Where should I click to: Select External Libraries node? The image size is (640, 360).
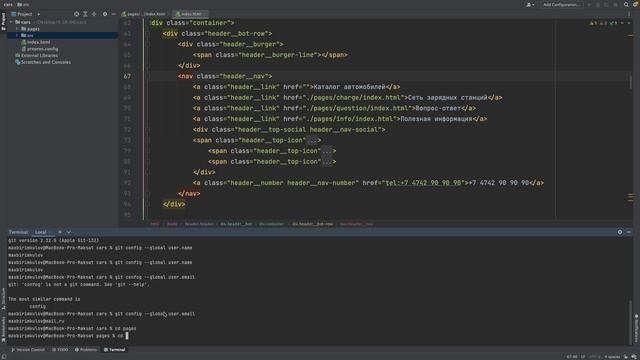36,55
